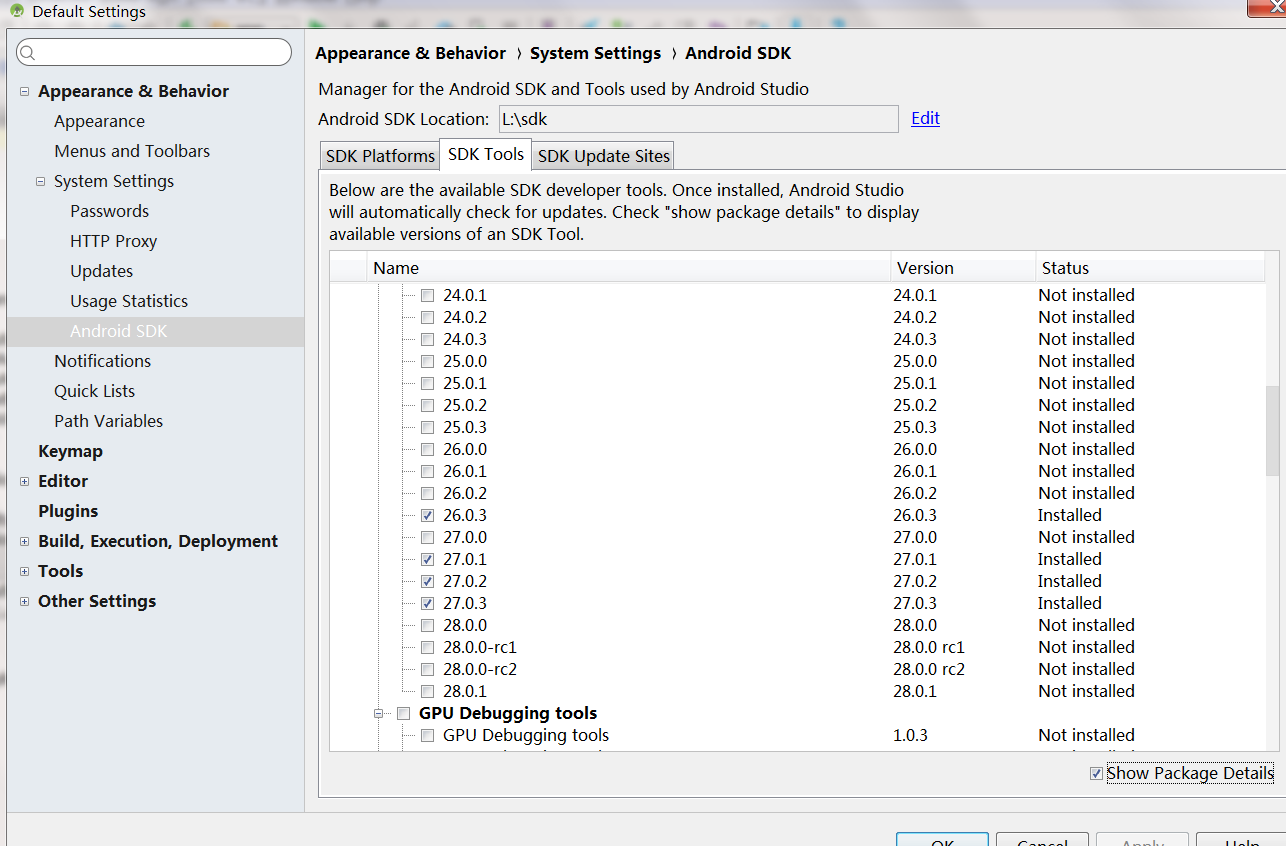Image resolution: width=1286 pixels, height=846 pixels.
Task: Sort by the Status column header
Action: point(1150,268)
